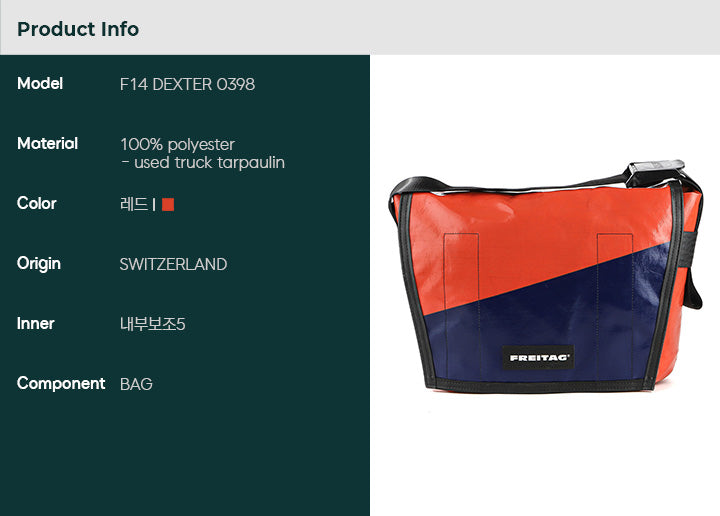Click the bag's shoulder strap buckle
This screenshot has height=516, width=720.
[655, 170]
